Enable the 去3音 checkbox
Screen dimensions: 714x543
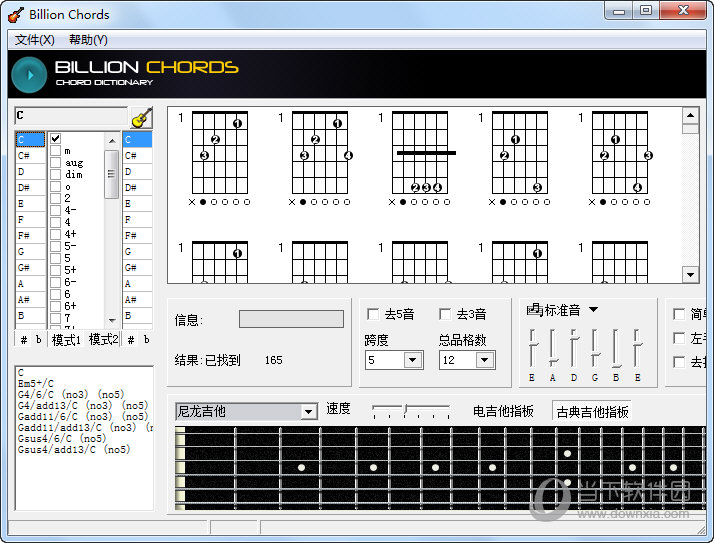(444, 314)
